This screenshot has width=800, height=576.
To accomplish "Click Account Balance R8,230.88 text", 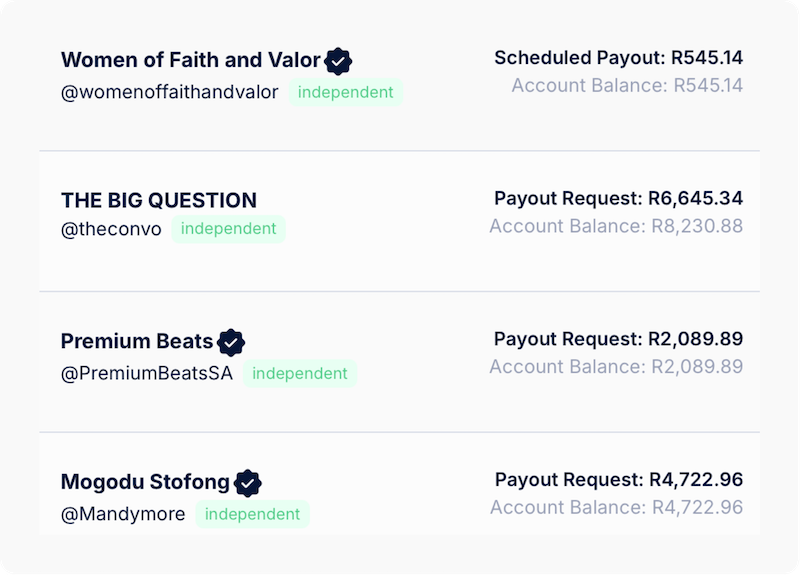I will 616,226.
